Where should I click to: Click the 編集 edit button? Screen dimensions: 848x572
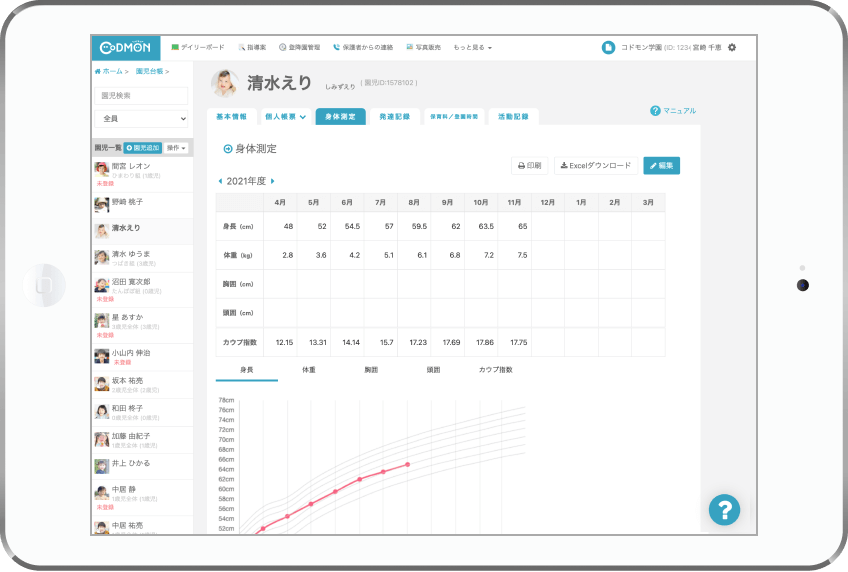pyautogui.click(x=661, y=165)
